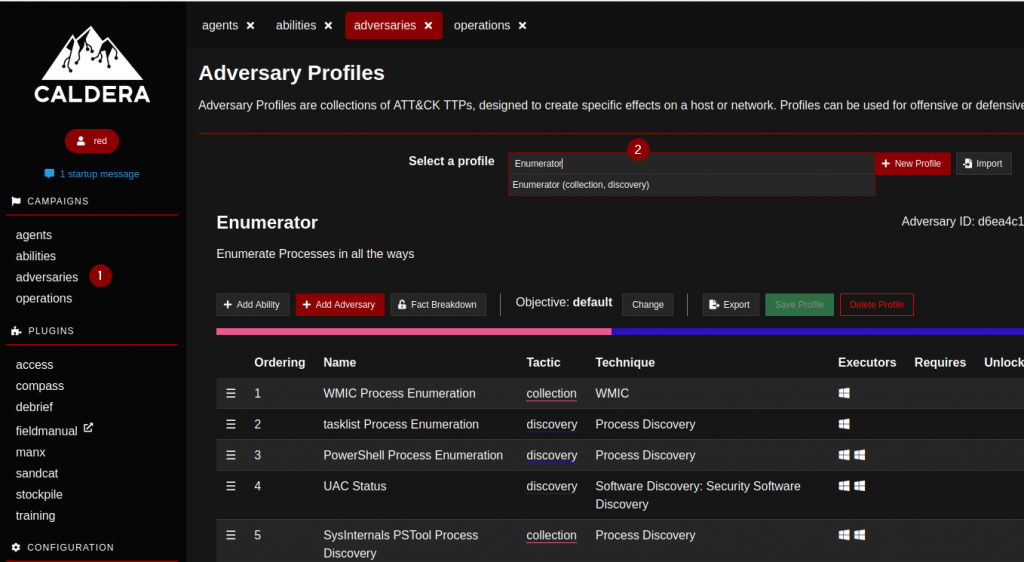Click first Windows icon in PowerShell Process Enumeration row

click(x=844, y=454)
